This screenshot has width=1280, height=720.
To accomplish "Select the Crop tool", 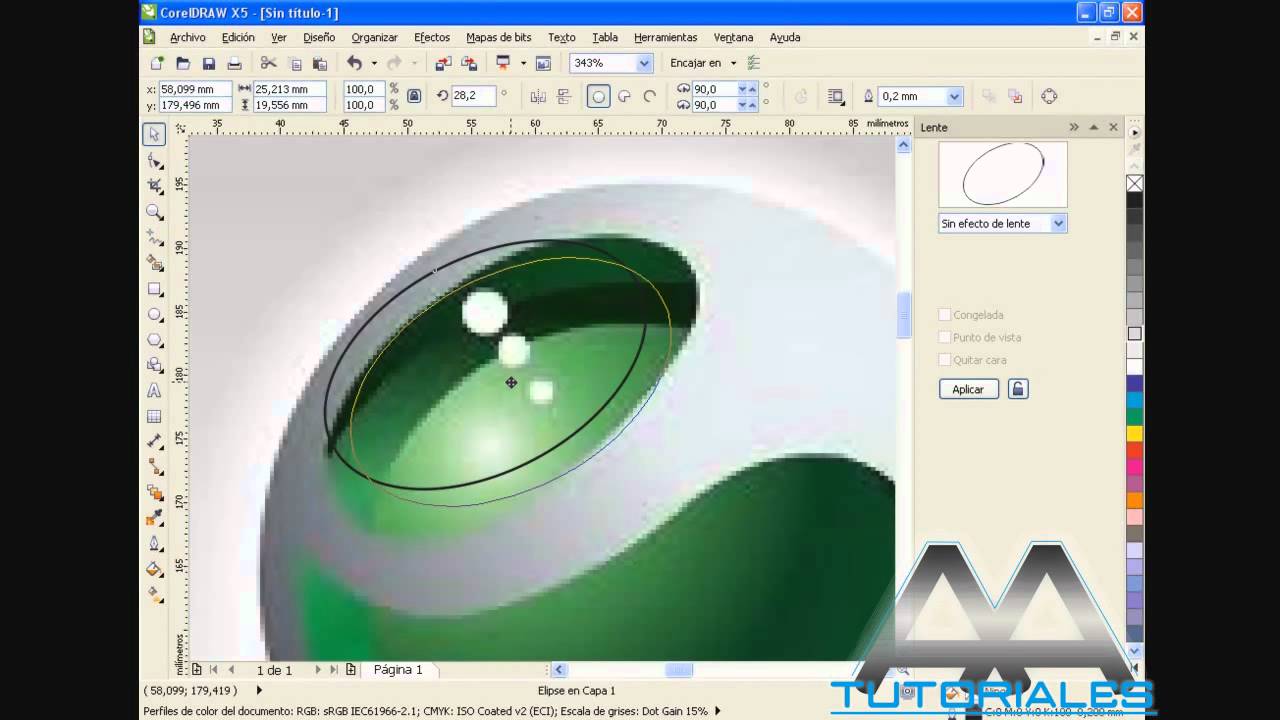I will click(x=154, y=186).
